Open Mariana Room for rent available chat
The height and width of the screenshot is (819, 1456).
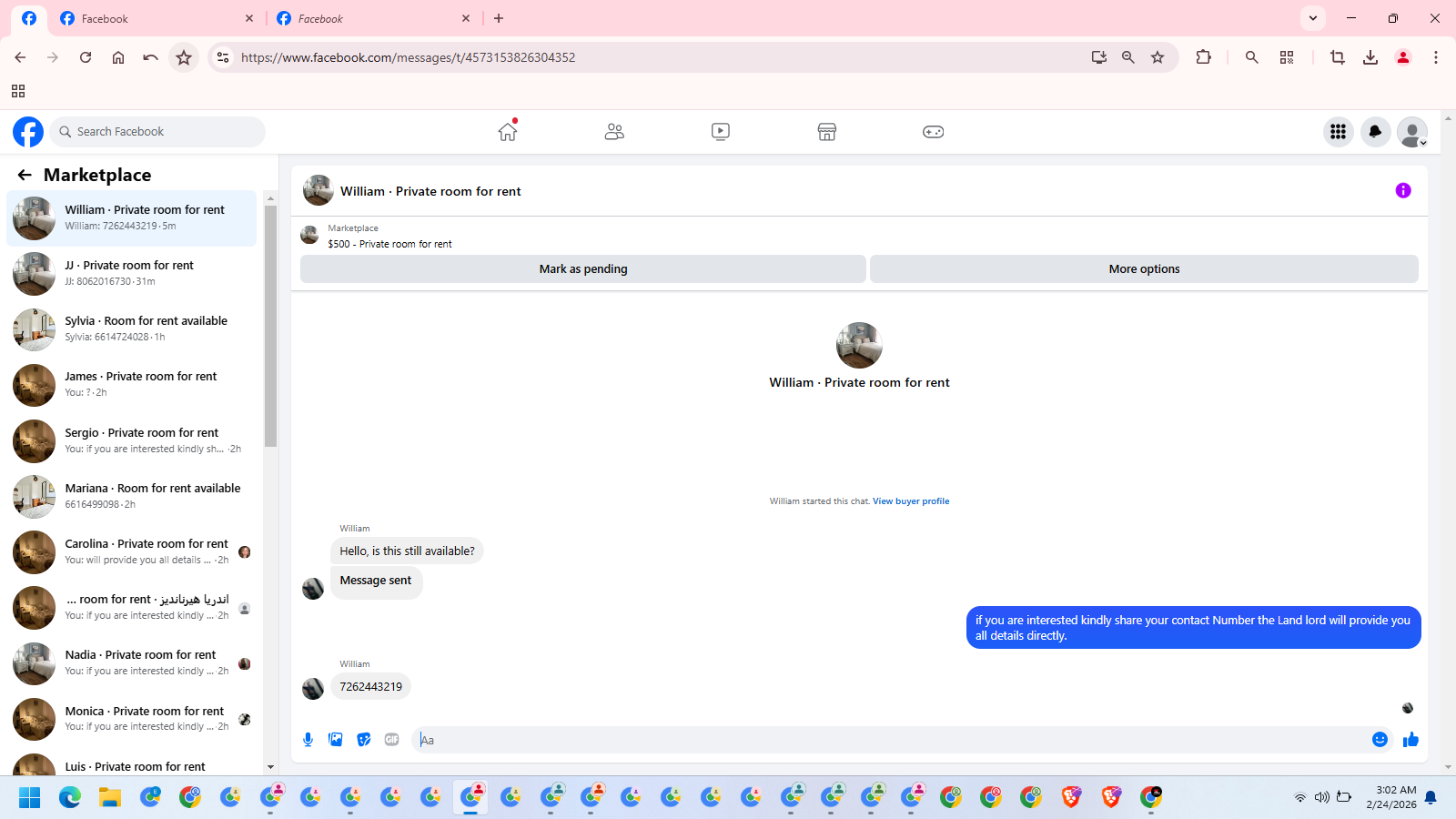pos(132,497)
